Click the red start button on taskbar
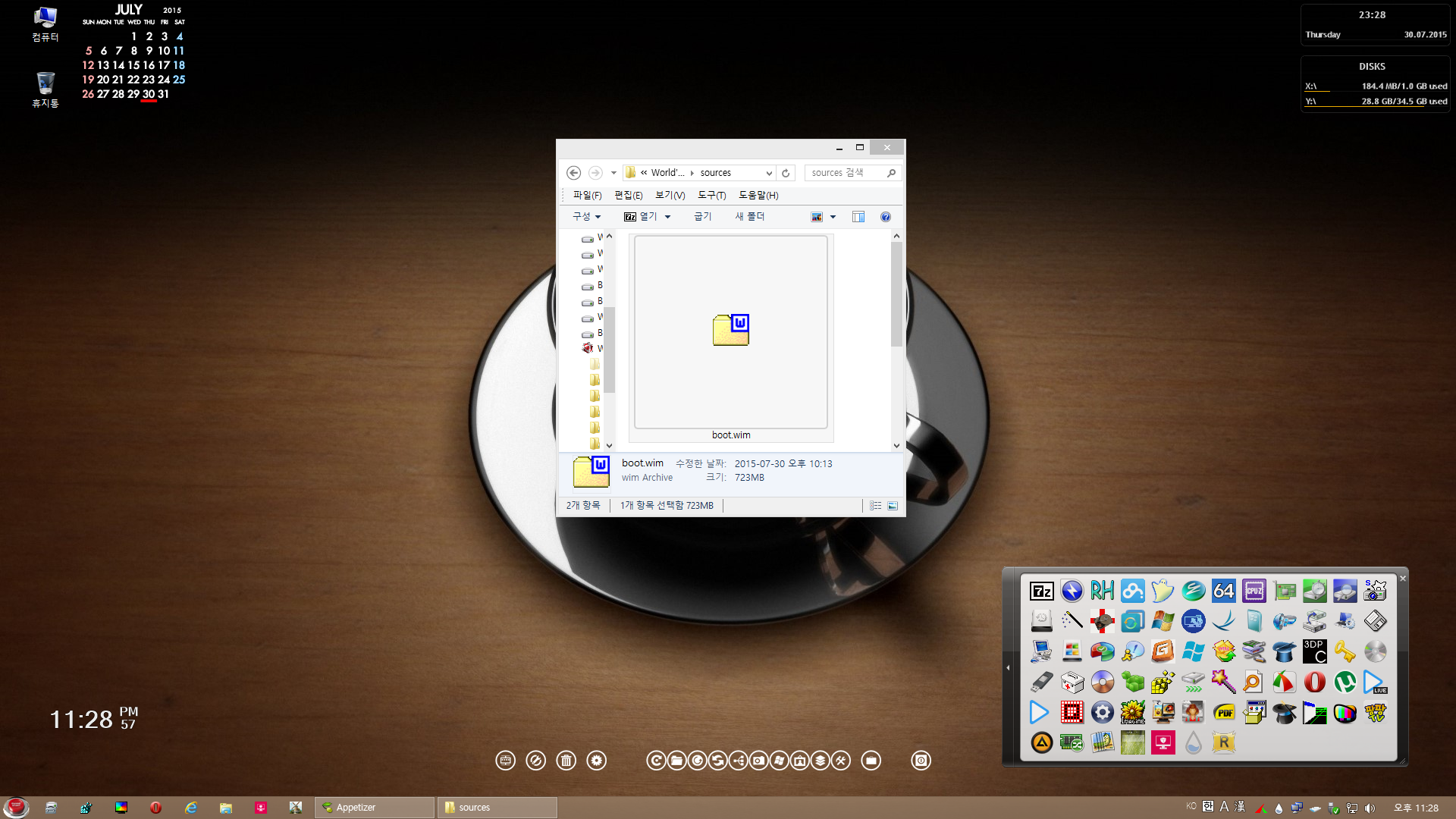1456x819 pixels. (x=16, y=808)
